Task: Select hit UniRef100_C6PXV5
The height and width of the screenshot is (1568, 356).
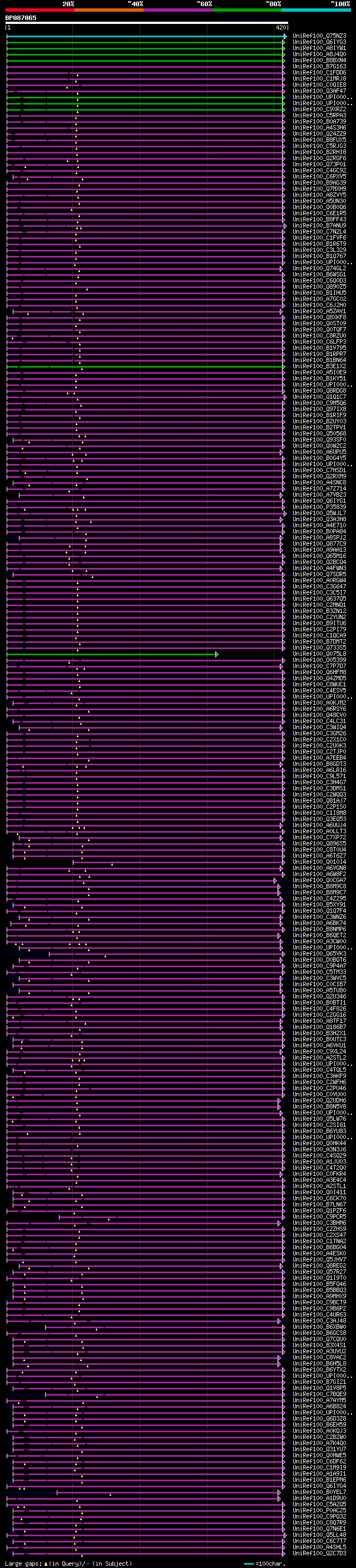Action: pos(319,176)
